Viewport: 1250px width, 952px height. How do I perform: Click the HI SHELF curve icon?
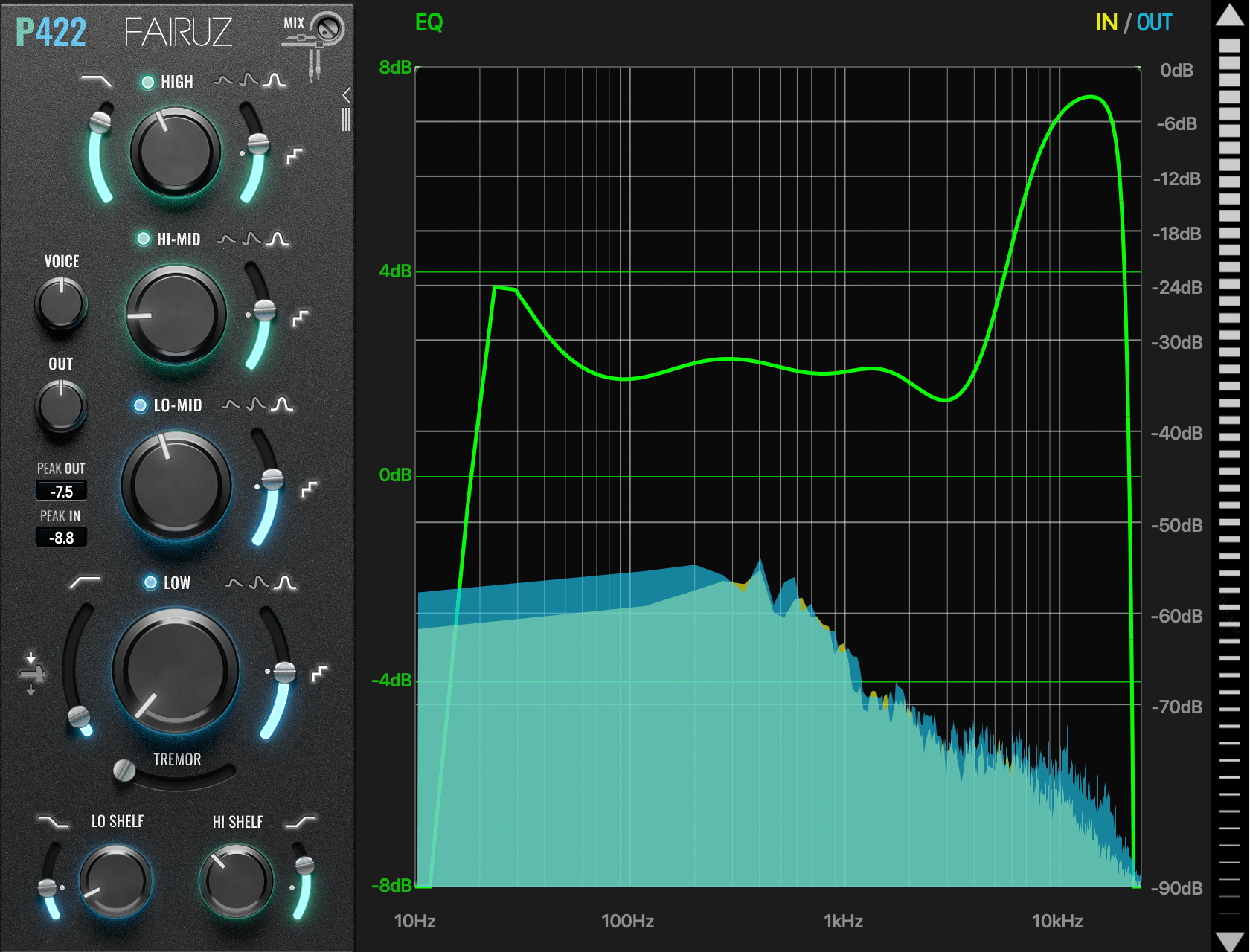click(x=301, y=821)
